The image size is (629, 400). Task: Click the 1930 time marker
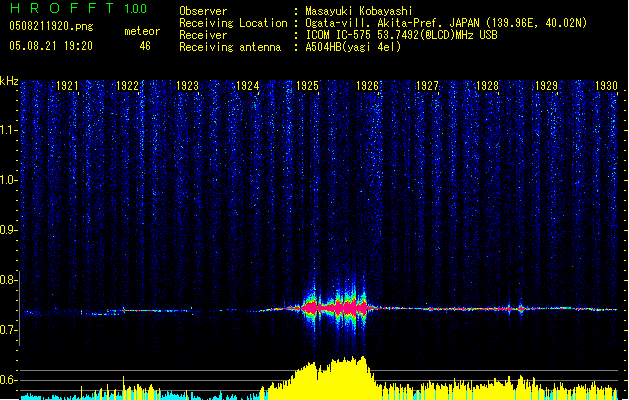[x=606, y=86]
